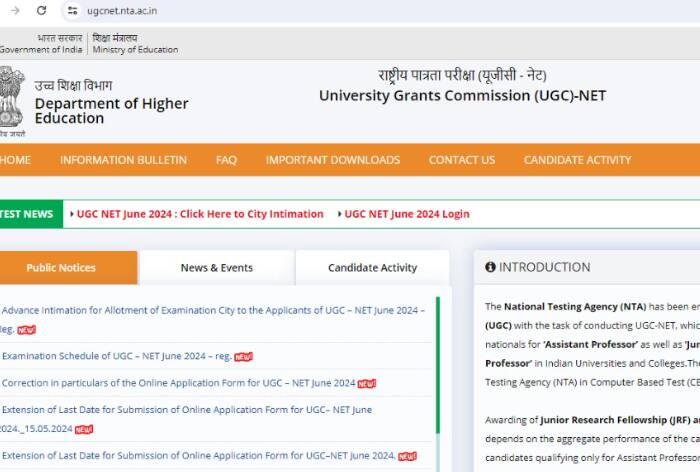The image size is (700, 472).
Task: Open UGC NET June 2024 City Intimation link
Action: pyautogui.click(x=200, y=214)
